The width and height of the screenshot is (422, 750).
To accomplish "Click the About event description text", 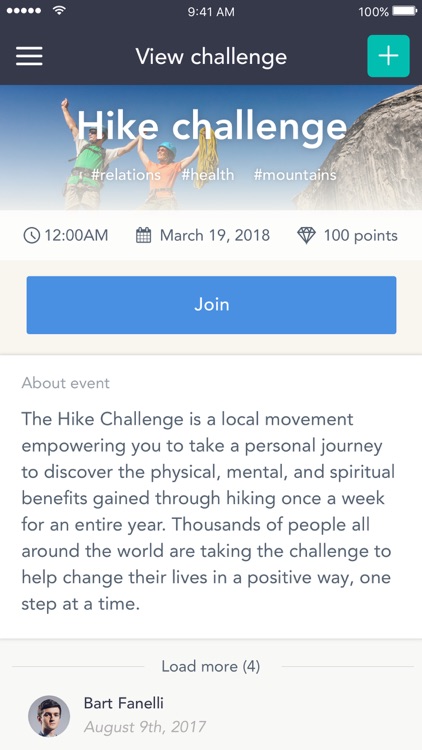I will [x=206, y=511].
